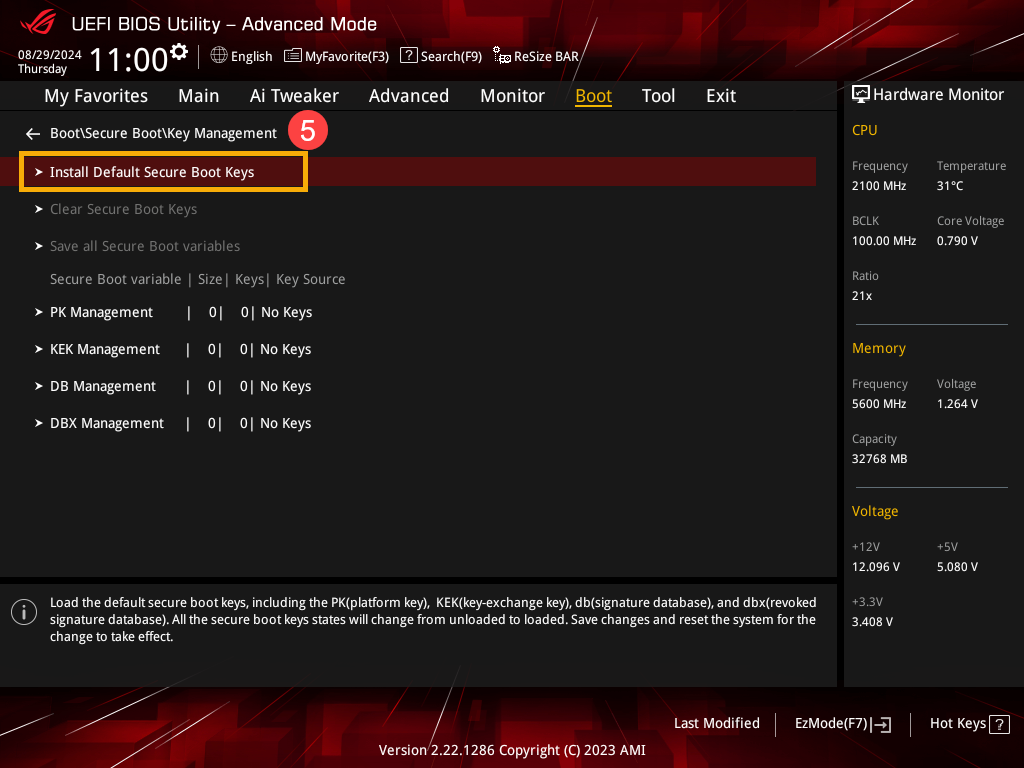
Task: Click the info icon in the help panel
Action: click(24, 612)
